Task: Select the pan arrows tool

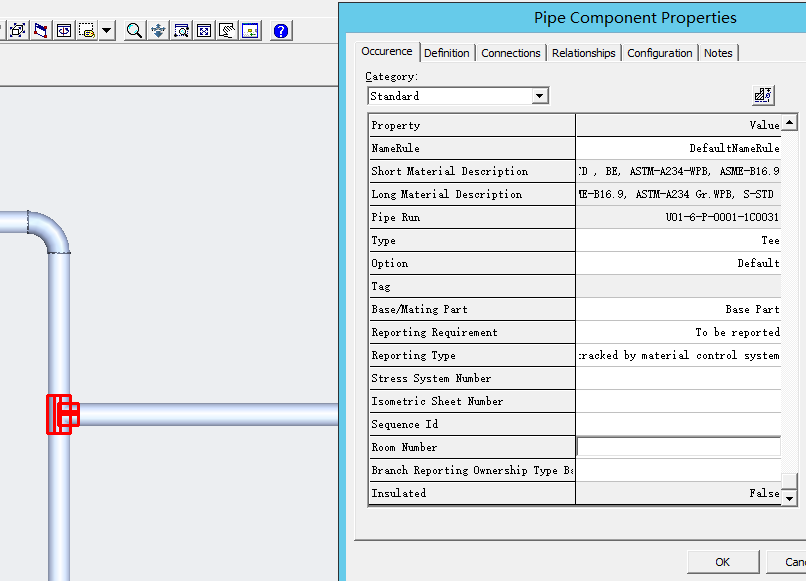Action: tap(158, 31)
